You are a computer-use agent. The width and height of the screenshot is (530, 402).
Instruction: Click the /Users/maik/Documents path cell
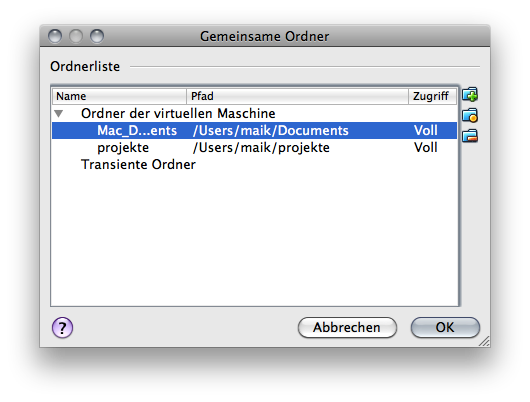270,131
